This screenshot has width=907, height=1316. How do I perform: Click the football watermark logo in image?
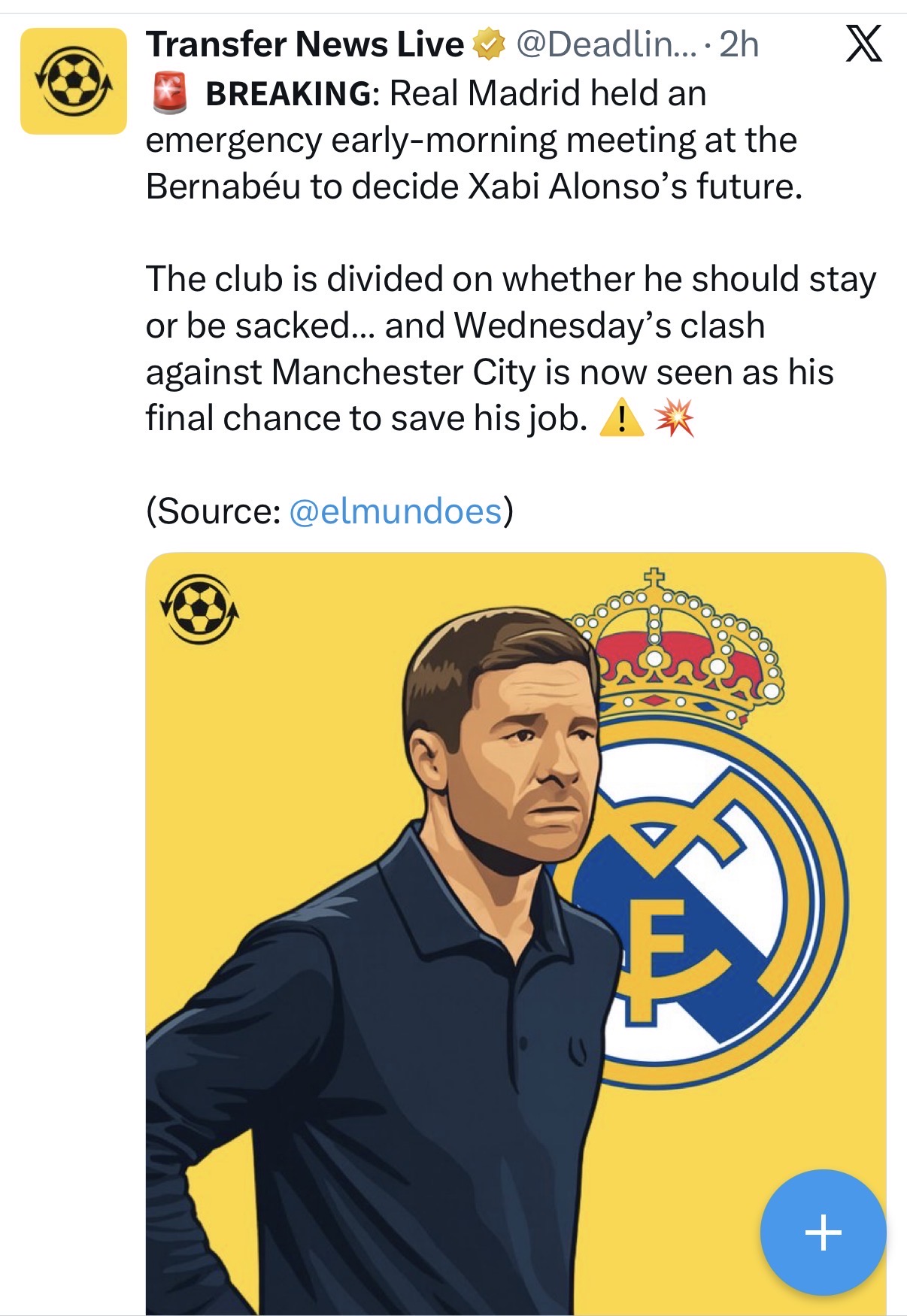point(199,608)
